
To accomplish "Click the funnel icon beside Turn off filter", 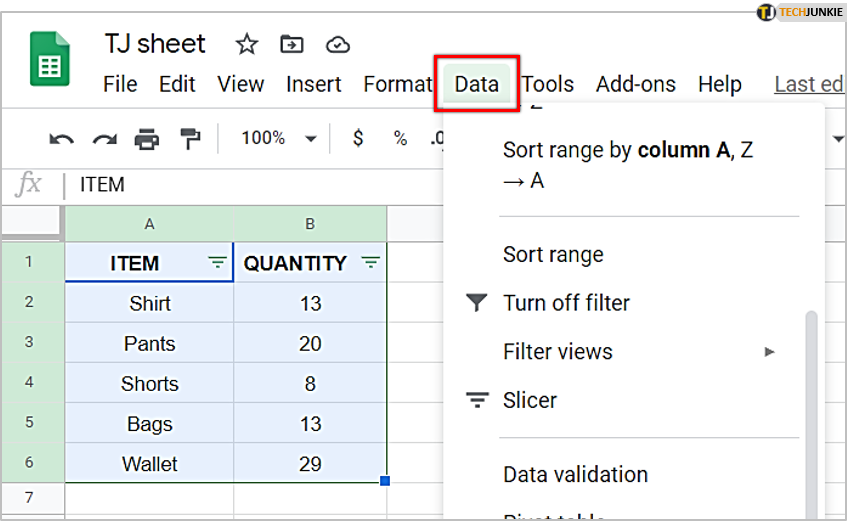I will pyautogui.click(x=477, y=302).
